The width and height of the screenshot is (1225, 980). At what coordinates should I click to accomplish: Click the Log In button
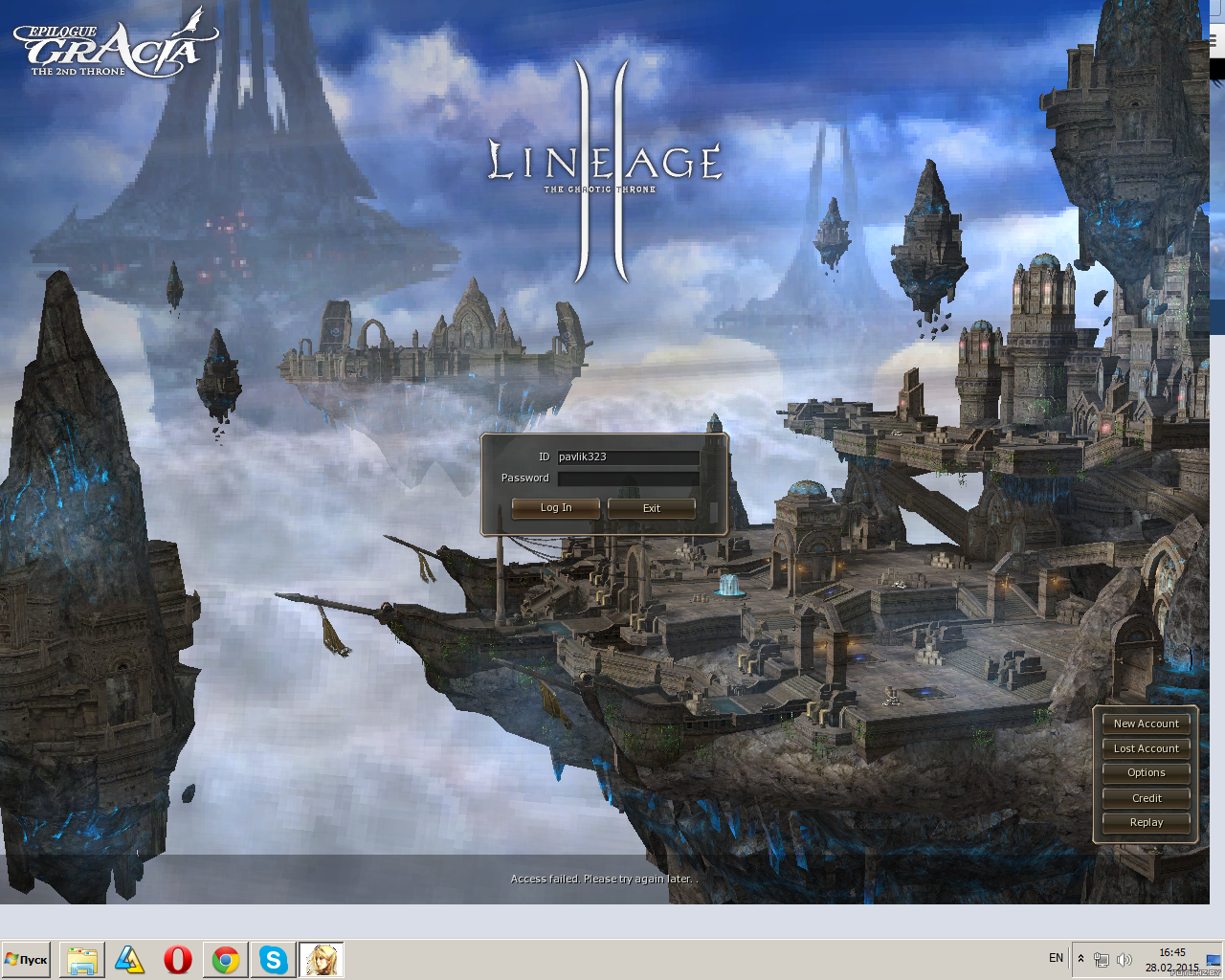coord(556,508)
